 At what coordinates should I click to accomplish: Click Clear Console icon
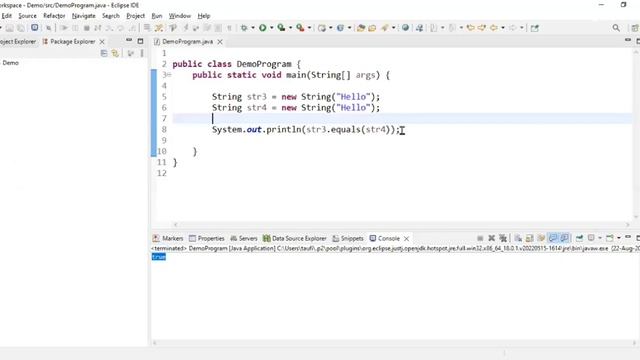(x=518, y=238)
